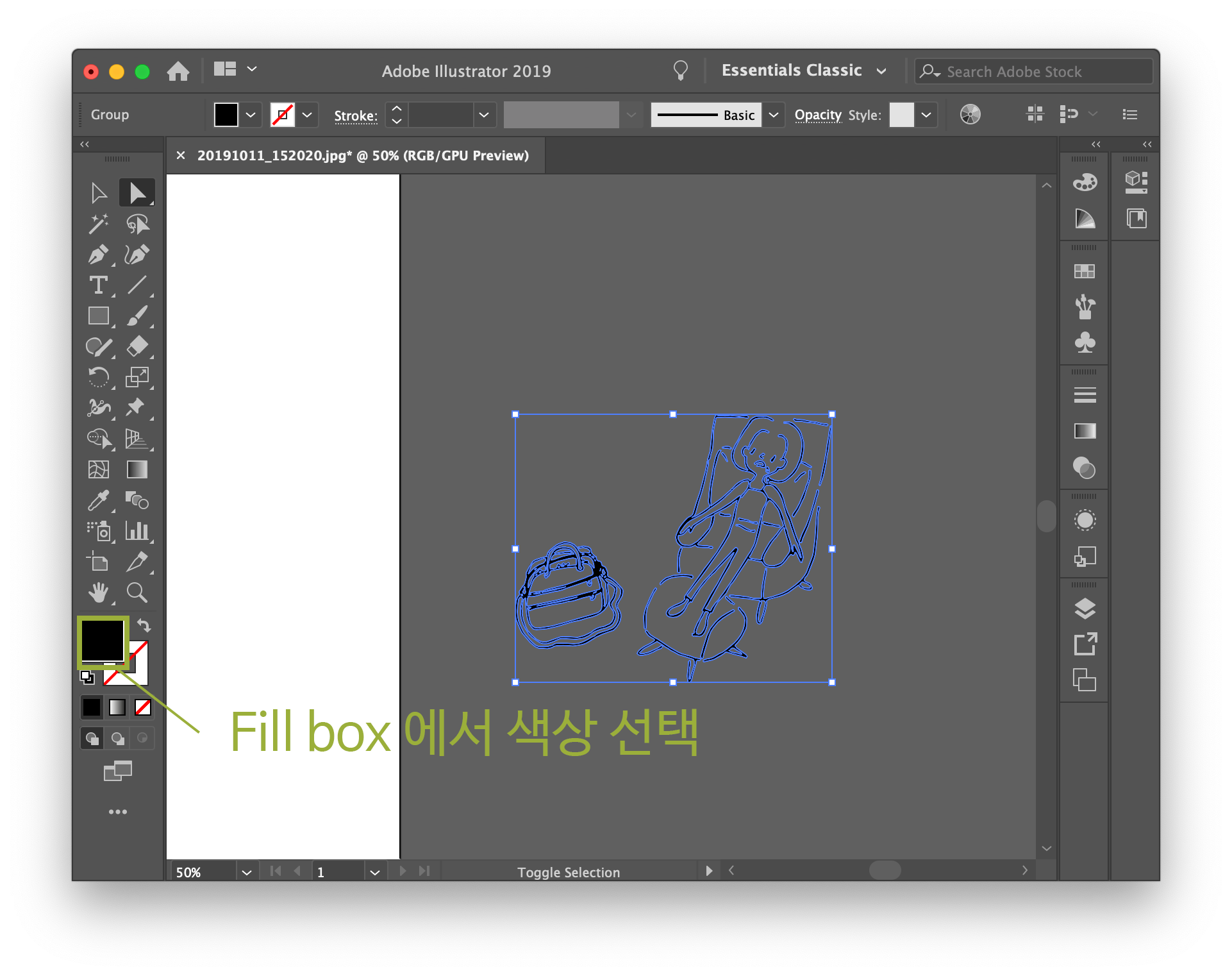Open the Basic brush definition dropdown
The image size is (1232, 976).
(774, 115)
